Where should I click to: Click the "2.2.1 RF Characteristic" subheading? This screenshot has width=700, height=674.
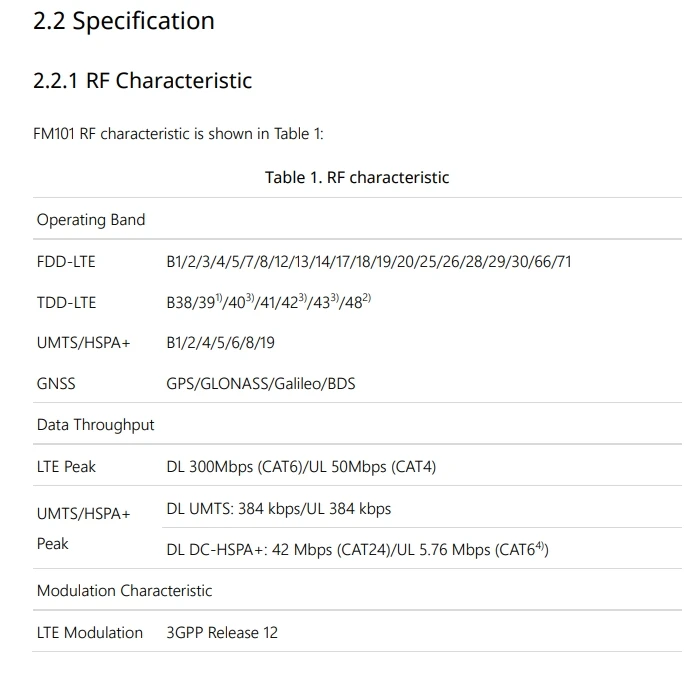(x=143, y=81)
